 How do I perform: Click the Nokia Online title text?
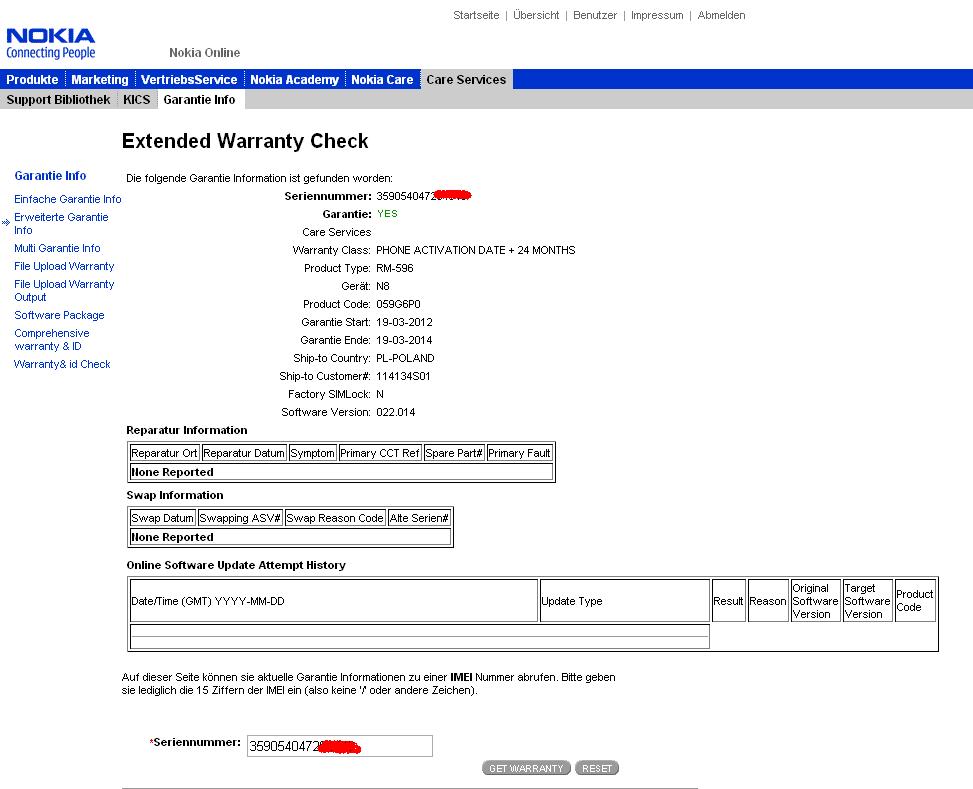click(204, 53)
